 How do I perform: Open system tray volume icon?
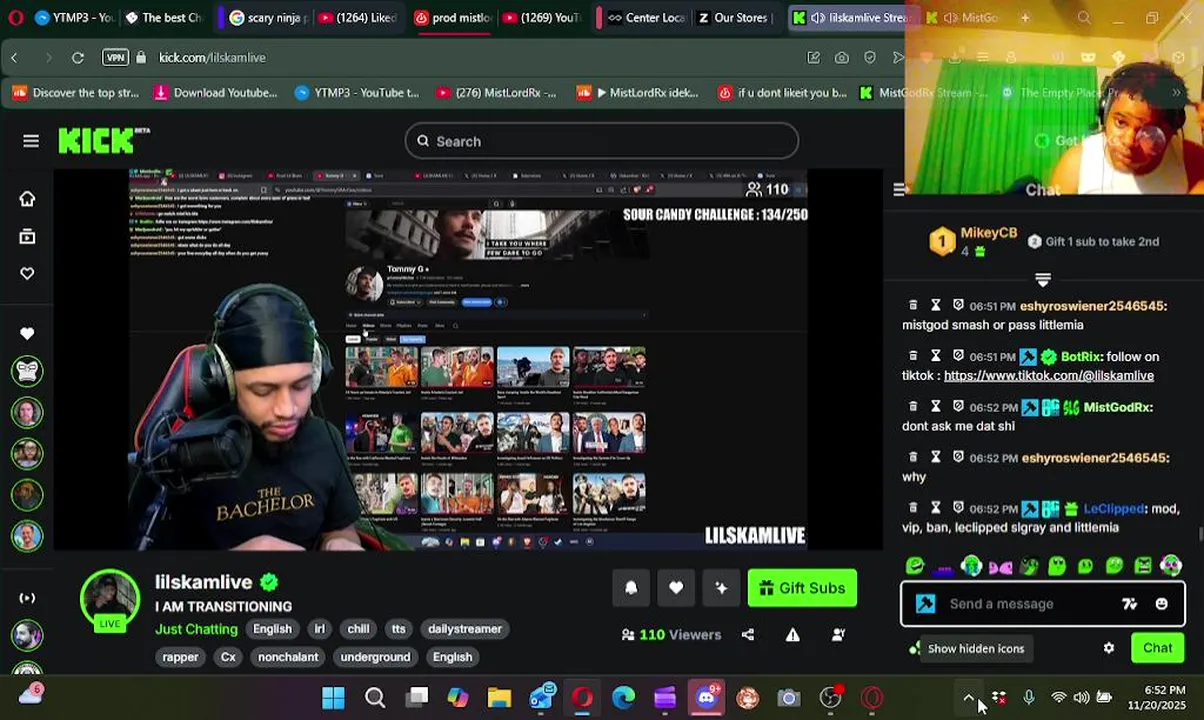click(x=1081, y=697)
